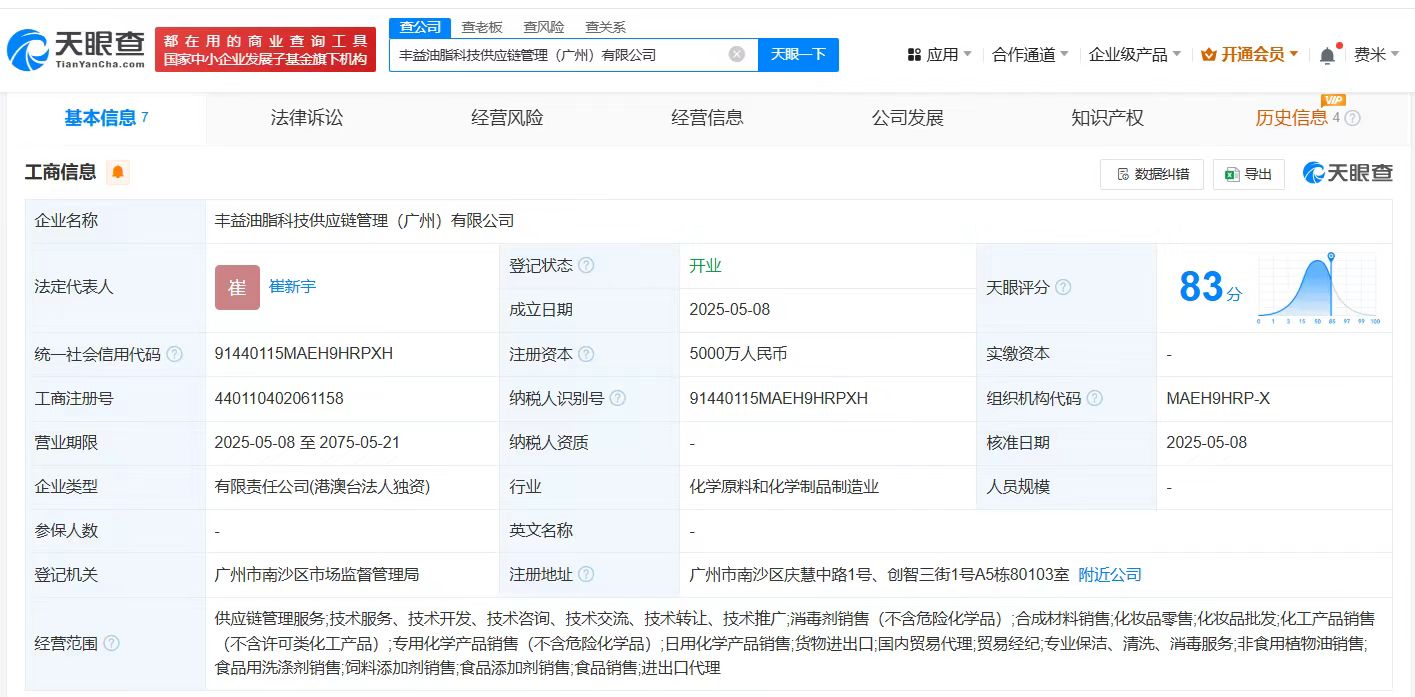Click the 数据纠错 button
This screenshot has height=697, width=1415.
pos(1152,174)
